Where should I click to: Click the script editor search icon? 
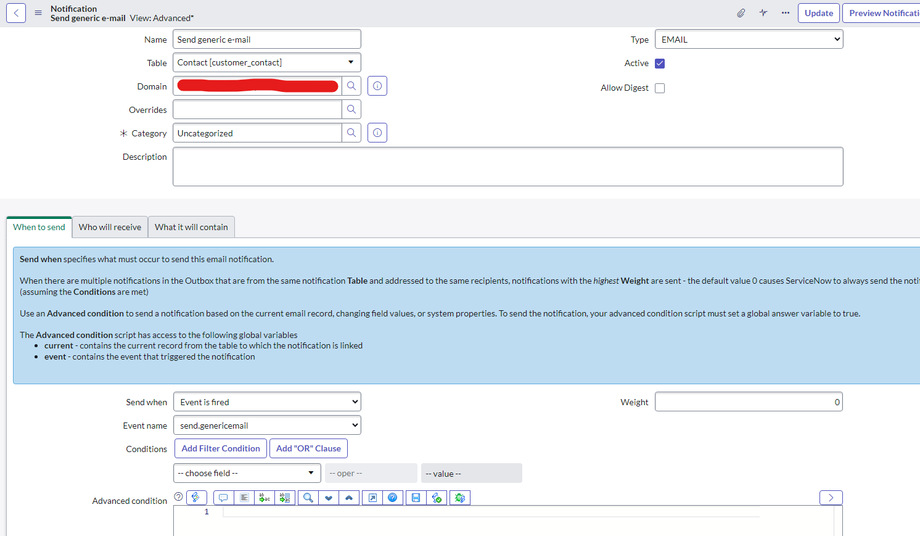pyautogui.click(x=308, y=497)
